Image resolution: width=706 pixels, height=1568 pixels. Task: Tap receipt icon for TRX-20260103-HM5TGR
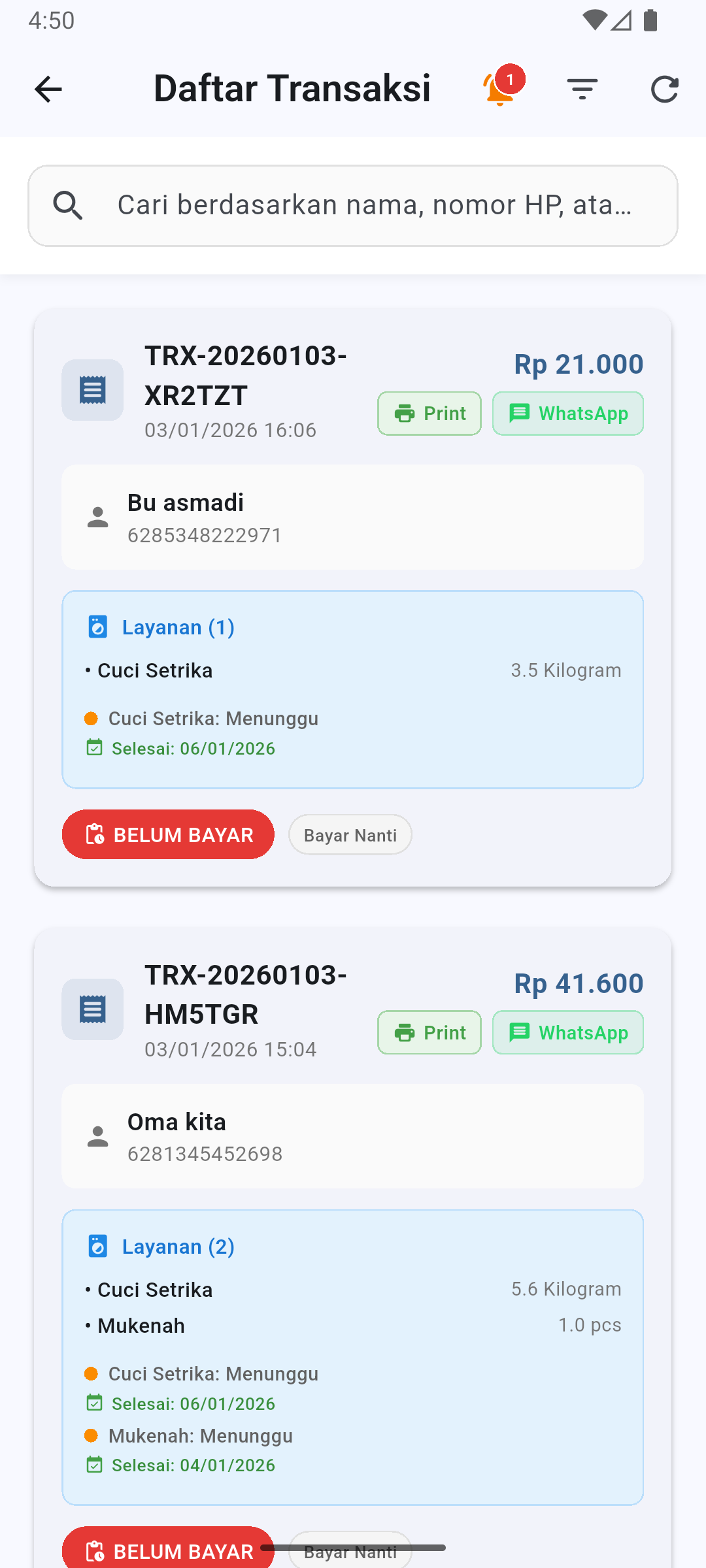93,1009
